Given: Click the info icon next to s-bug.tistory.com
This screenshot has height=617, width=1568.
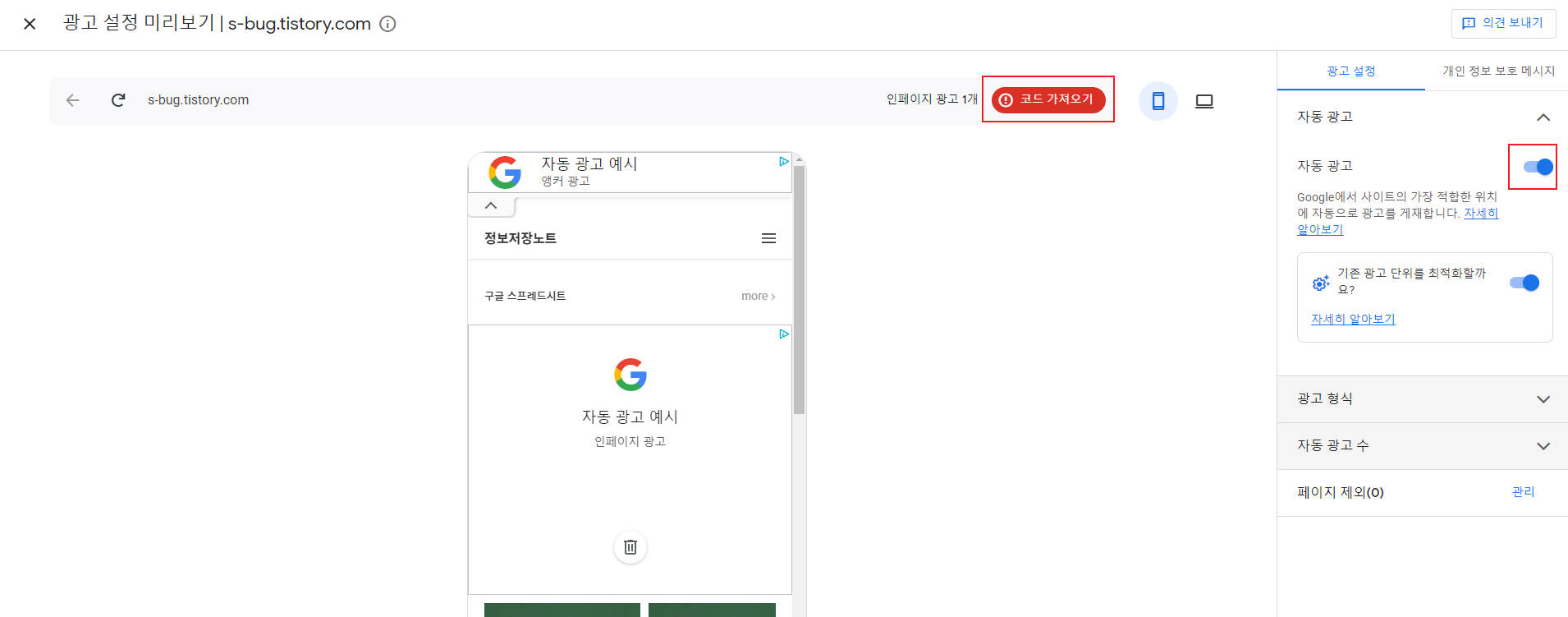Looking at the screenshot, I should 387,24.
